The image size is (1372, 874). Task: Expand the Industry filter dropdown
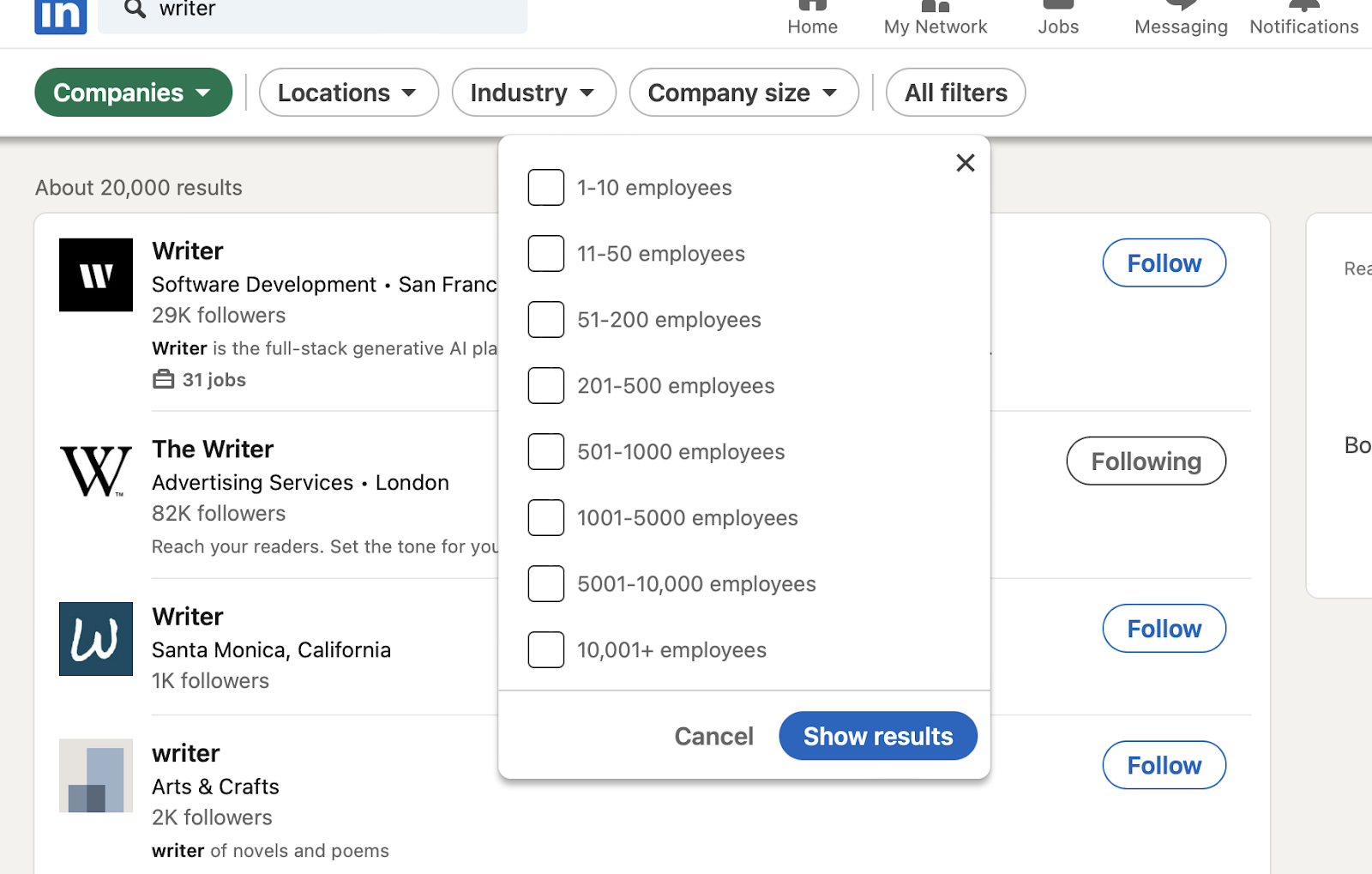pyautogui.click(x=533, y=92)
